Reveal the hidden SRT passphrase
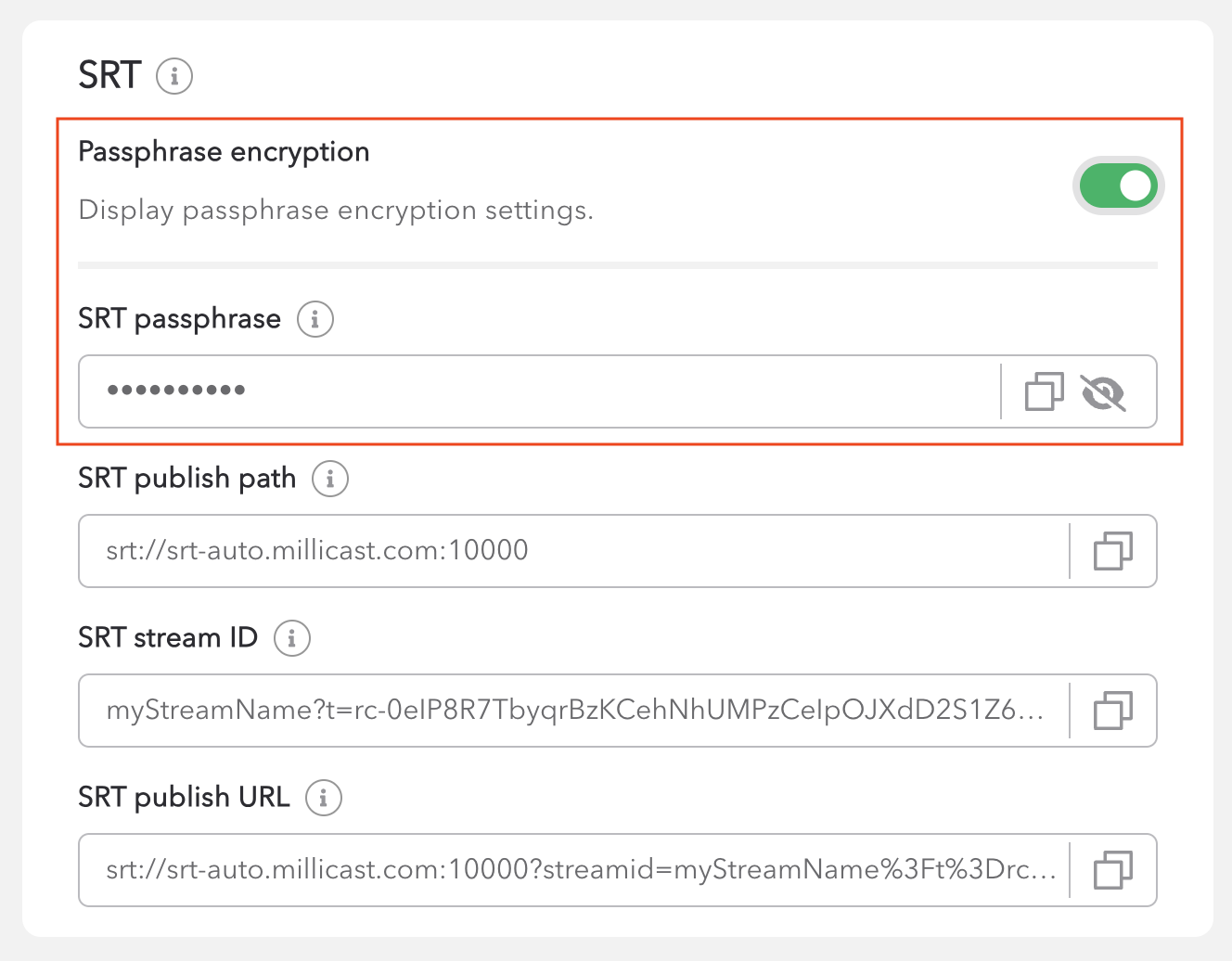Screen dimensions: 1232x961 [1103, 392]
